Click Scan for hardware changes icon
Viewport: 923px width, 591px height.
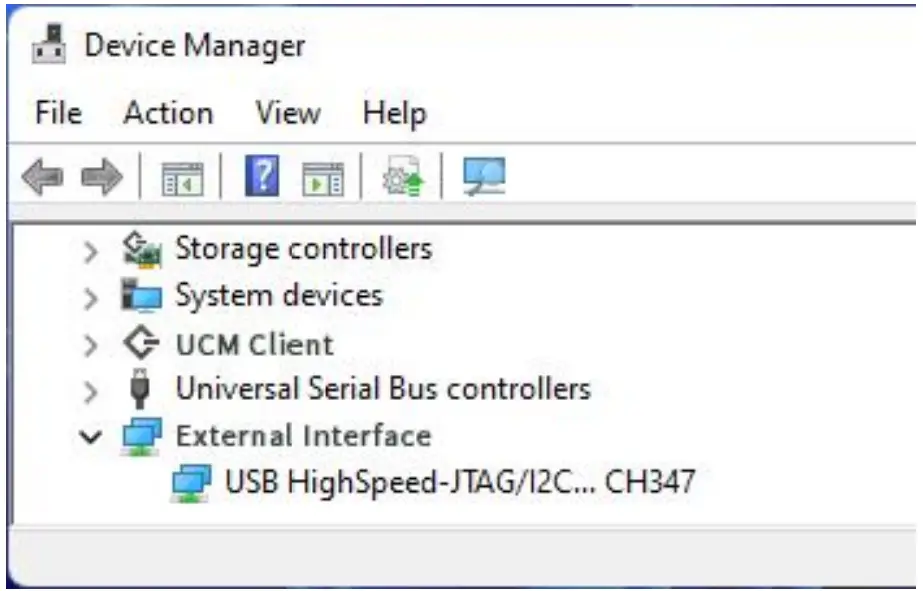tap(484, 178)
